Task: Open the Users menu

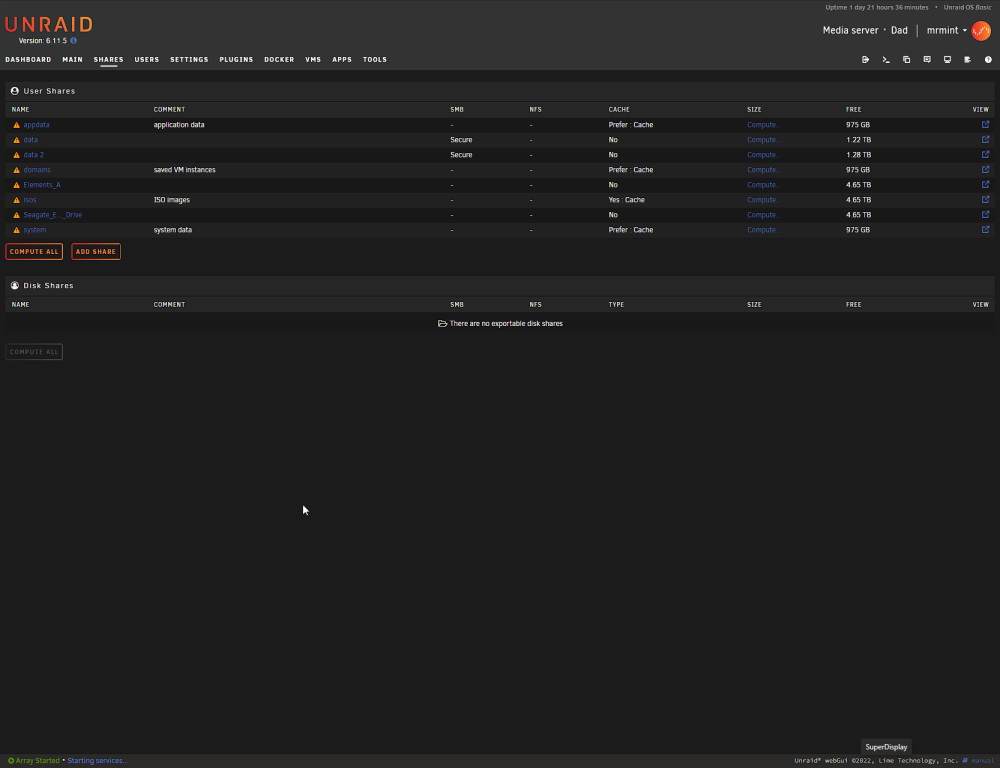Action: click(x=147, y=59)
